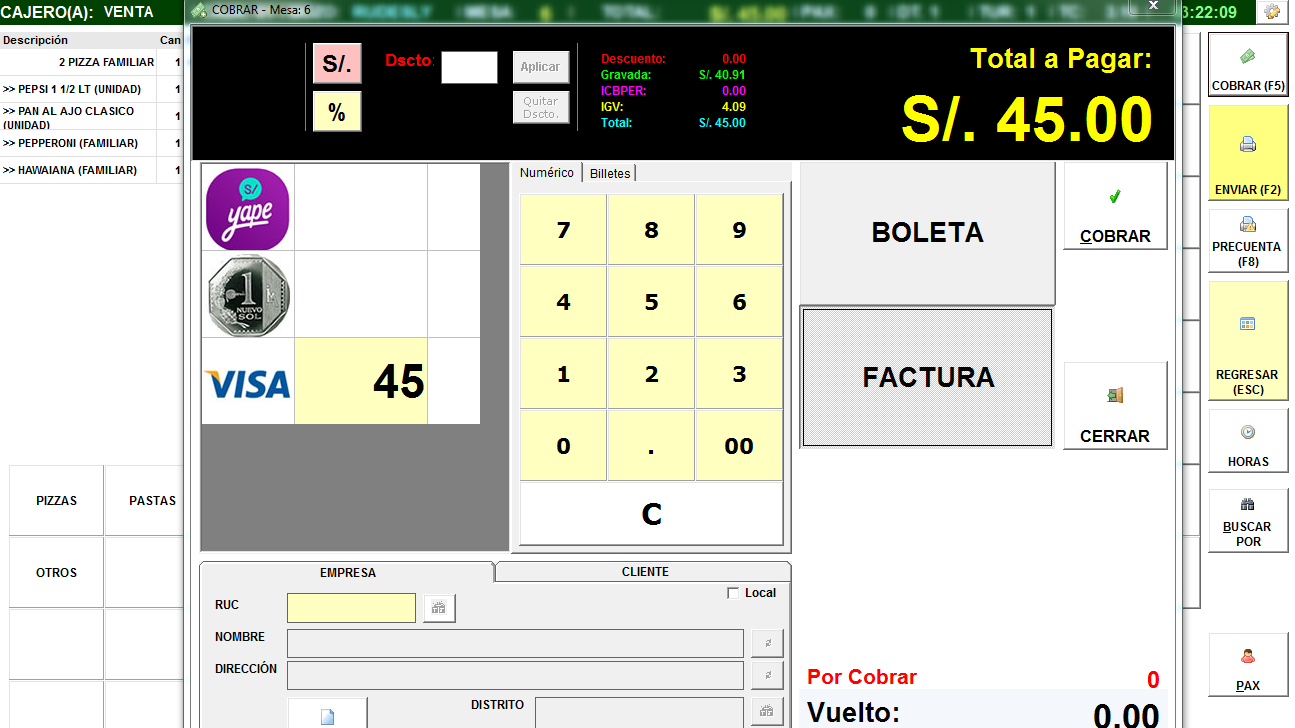
Task: Open the PIZZAS category
Action: click(56, 501)
